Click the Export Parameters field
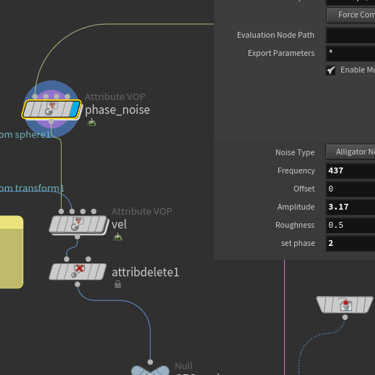Image resolution: width=375 pixels, height=375 pixels. click(350, 53)
